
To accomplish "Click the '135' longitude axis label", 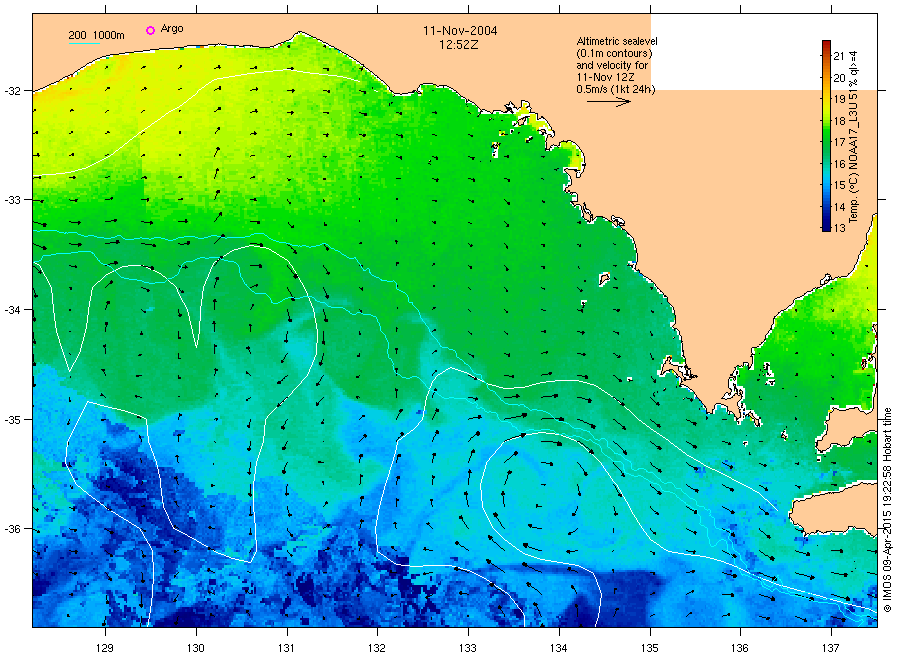I will [650, 648].
